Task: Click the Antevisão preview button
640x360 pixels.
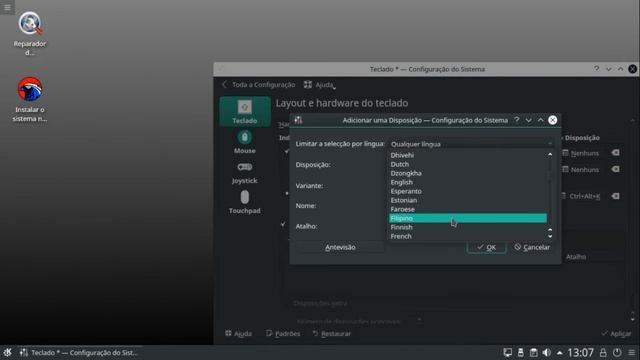Action: click(x=340, y=247)
